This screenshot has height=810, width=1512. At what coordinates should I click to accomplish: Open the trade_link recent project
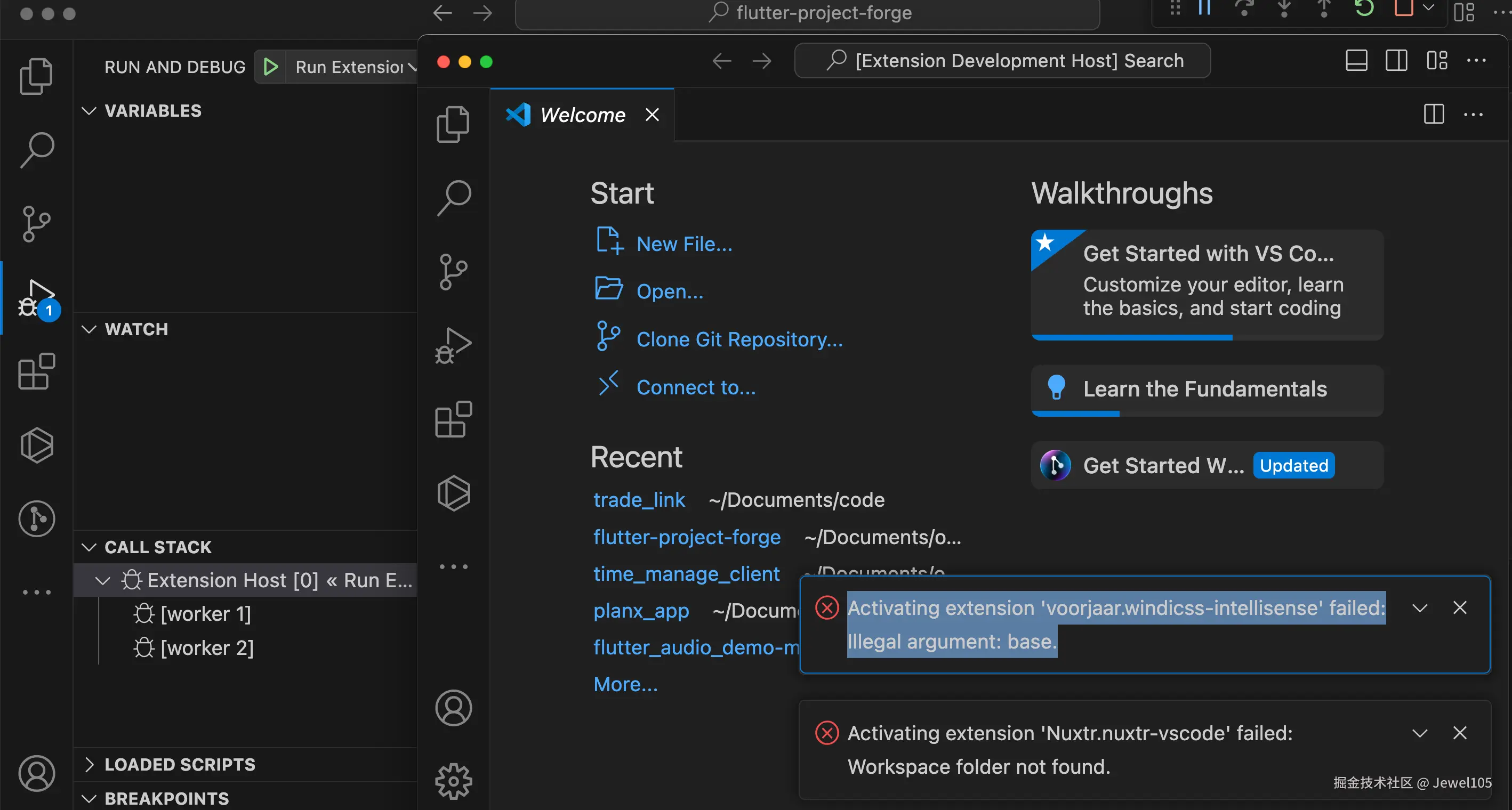coord(639,500)
